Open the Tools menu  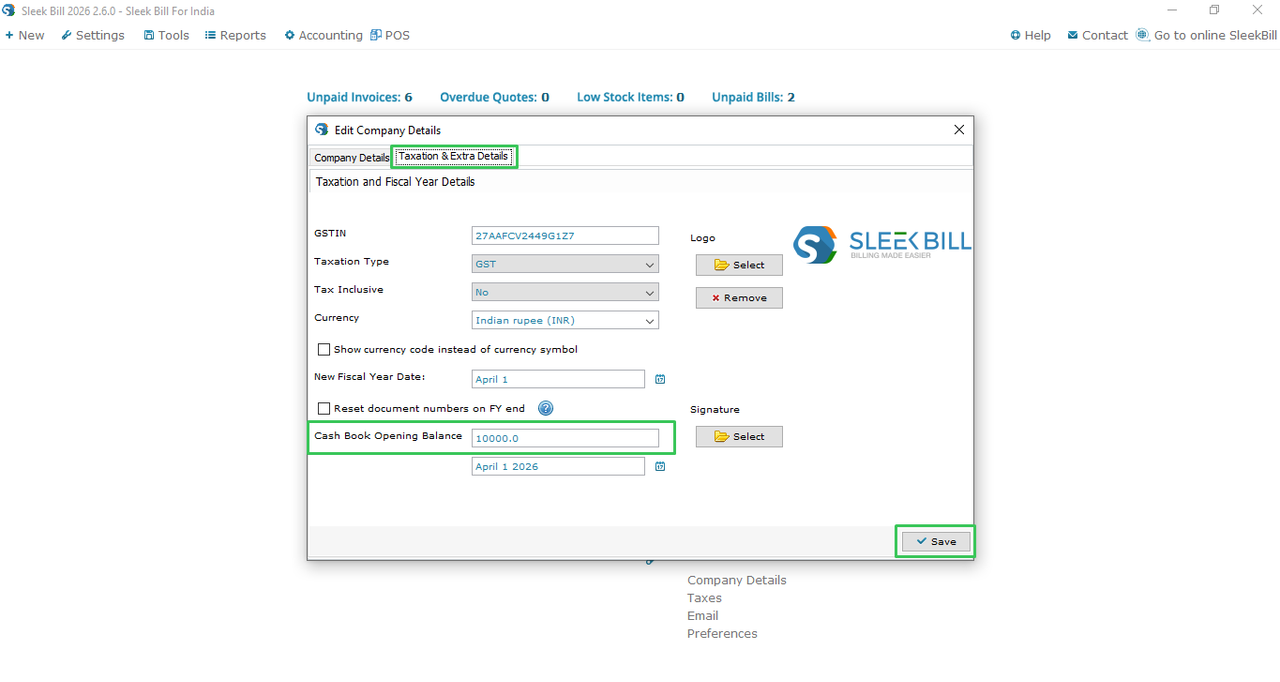coord(166,35)
